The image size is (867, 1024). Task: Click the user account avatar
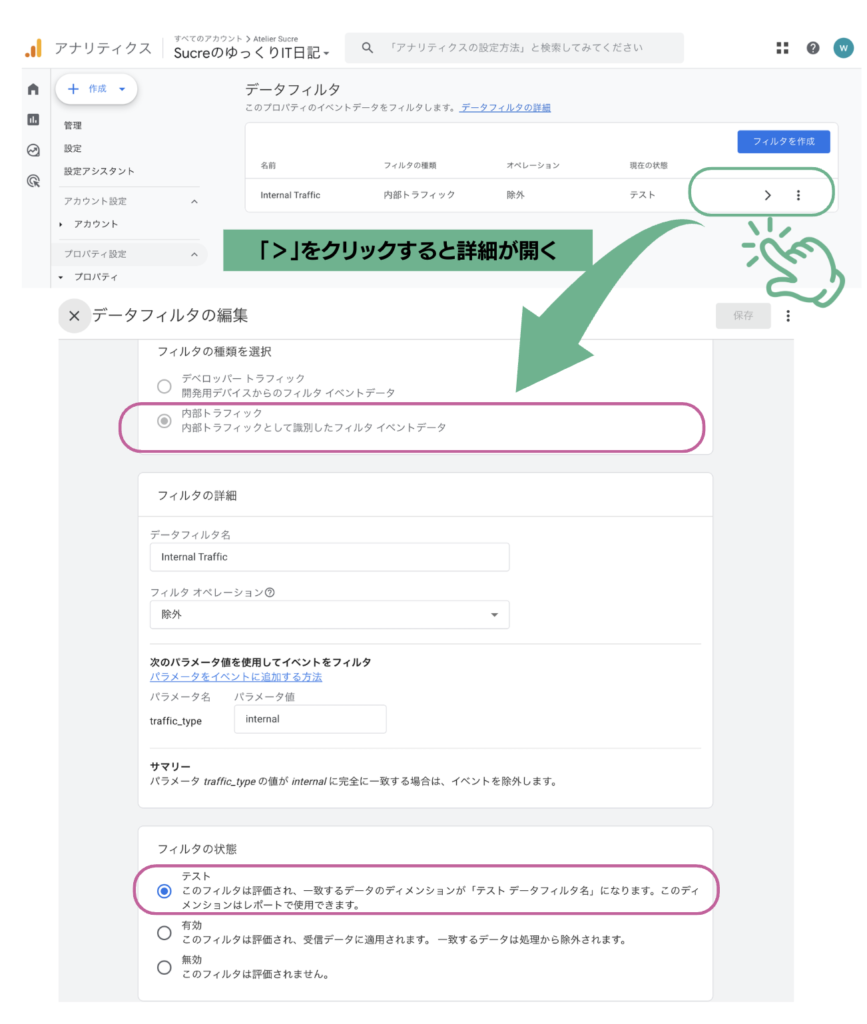tap(843, 48)
